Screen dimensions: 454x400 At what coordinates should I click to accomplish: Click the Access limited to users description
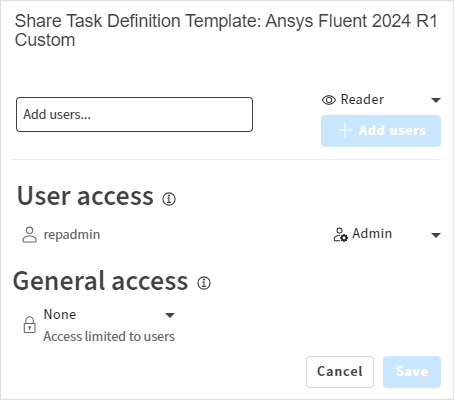pyautogui.click(x=109, y=336)
